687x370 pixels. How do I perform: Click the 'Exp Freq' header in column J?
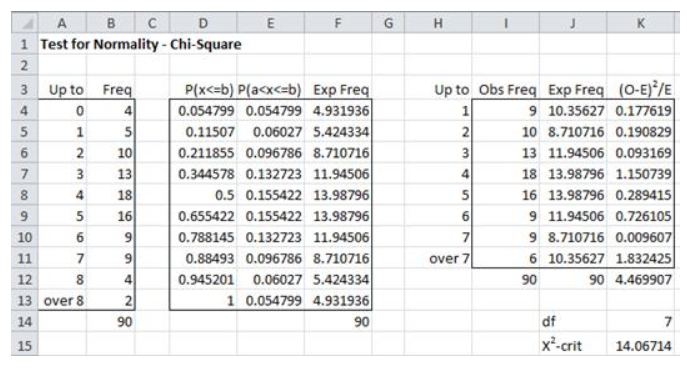(573, 89)
